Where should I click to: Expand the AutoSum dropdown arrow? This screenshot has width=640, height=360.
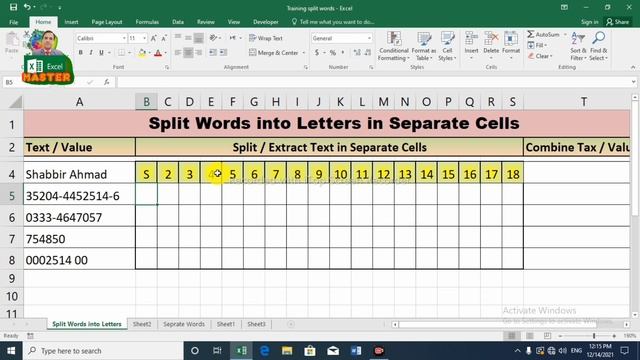[x=565, y=35]
